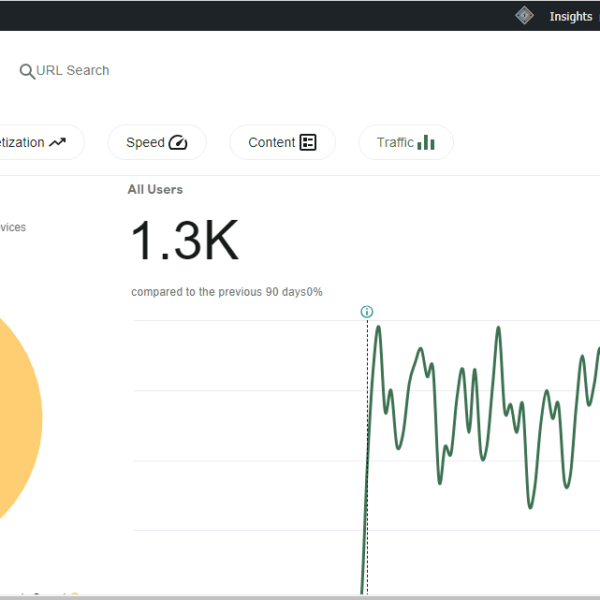Click the URL Search magnifier icon
The width and height of the screenshot is (600, 600).
click(27, 71)
